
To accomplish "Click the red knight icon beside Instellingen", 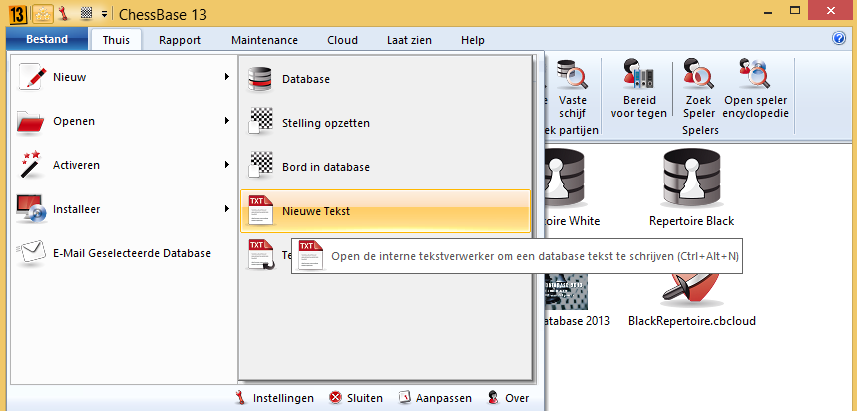I will 241,398.
